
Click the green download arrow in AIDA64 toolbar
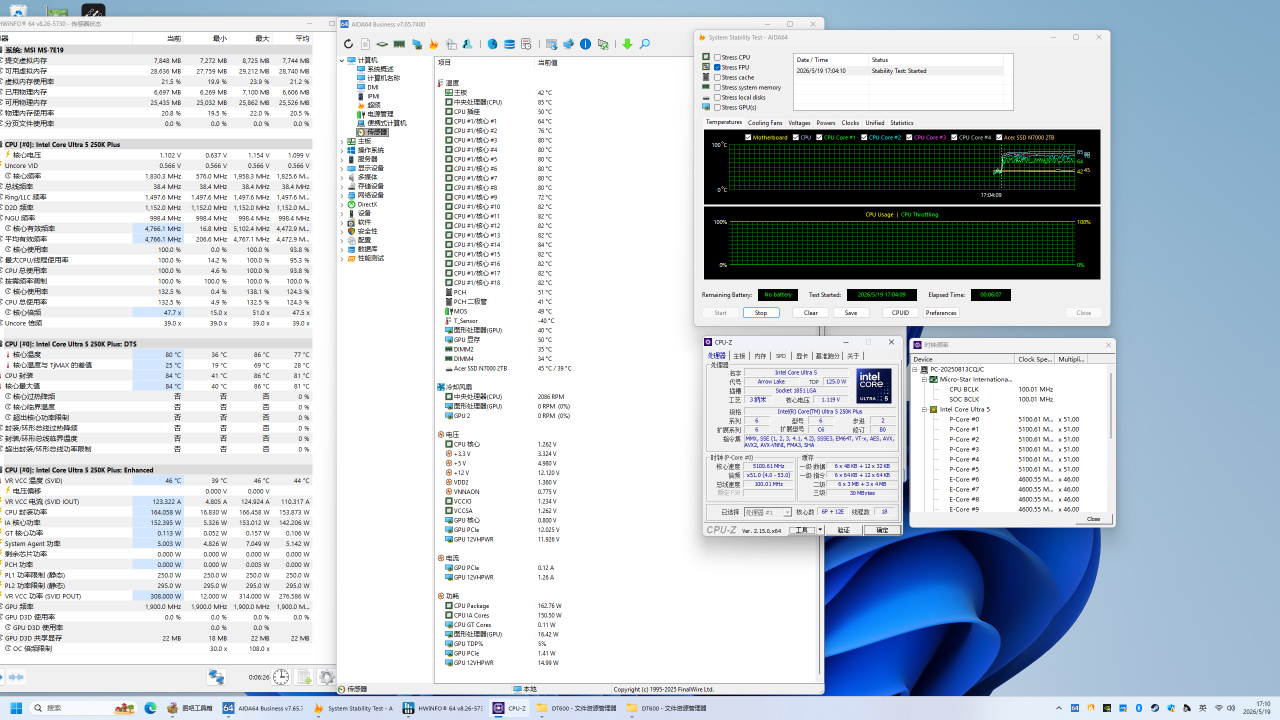627,44
